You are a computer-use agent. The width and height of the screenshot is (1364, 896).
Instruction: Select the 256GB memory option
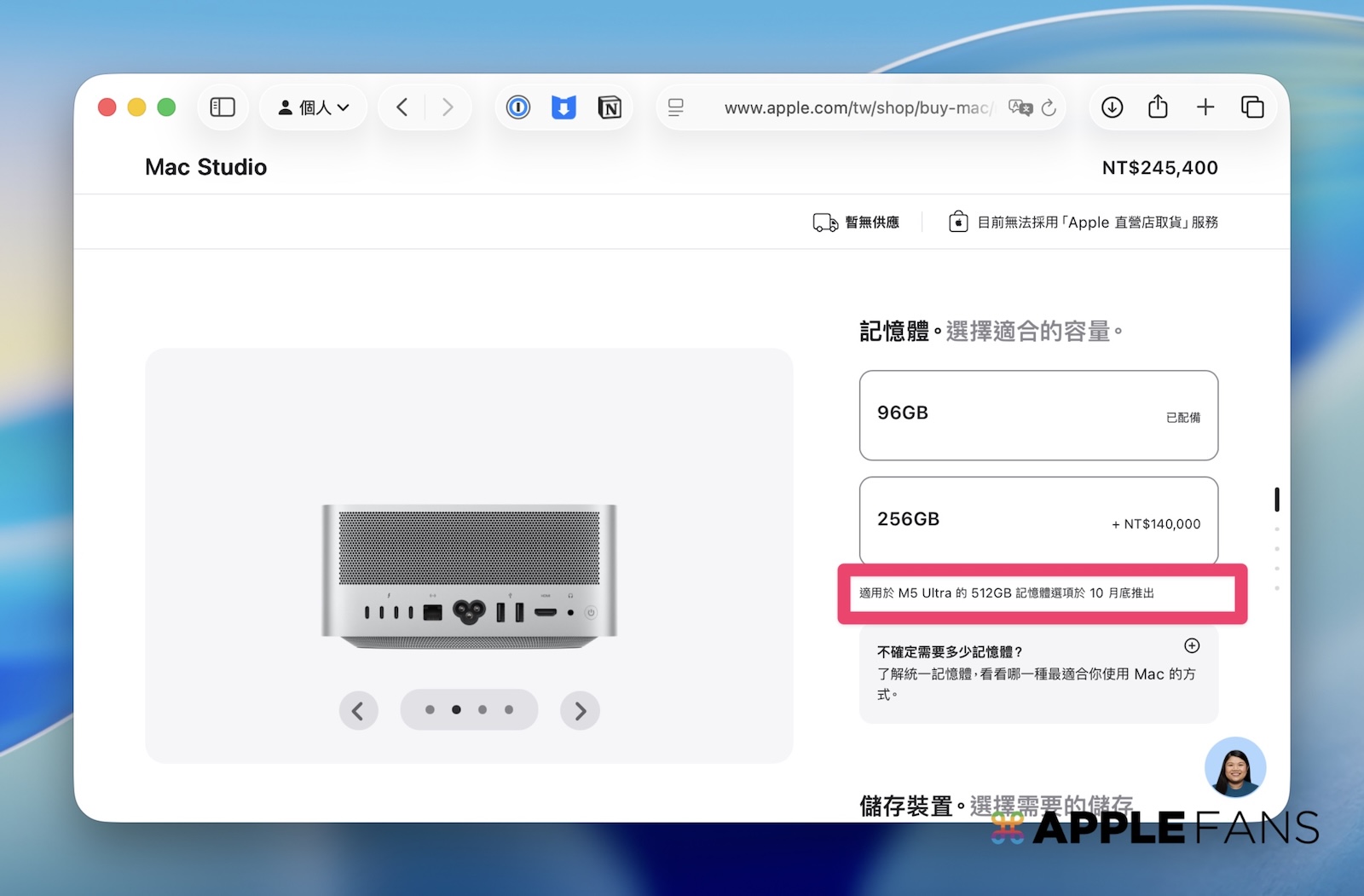[1038, 521]
